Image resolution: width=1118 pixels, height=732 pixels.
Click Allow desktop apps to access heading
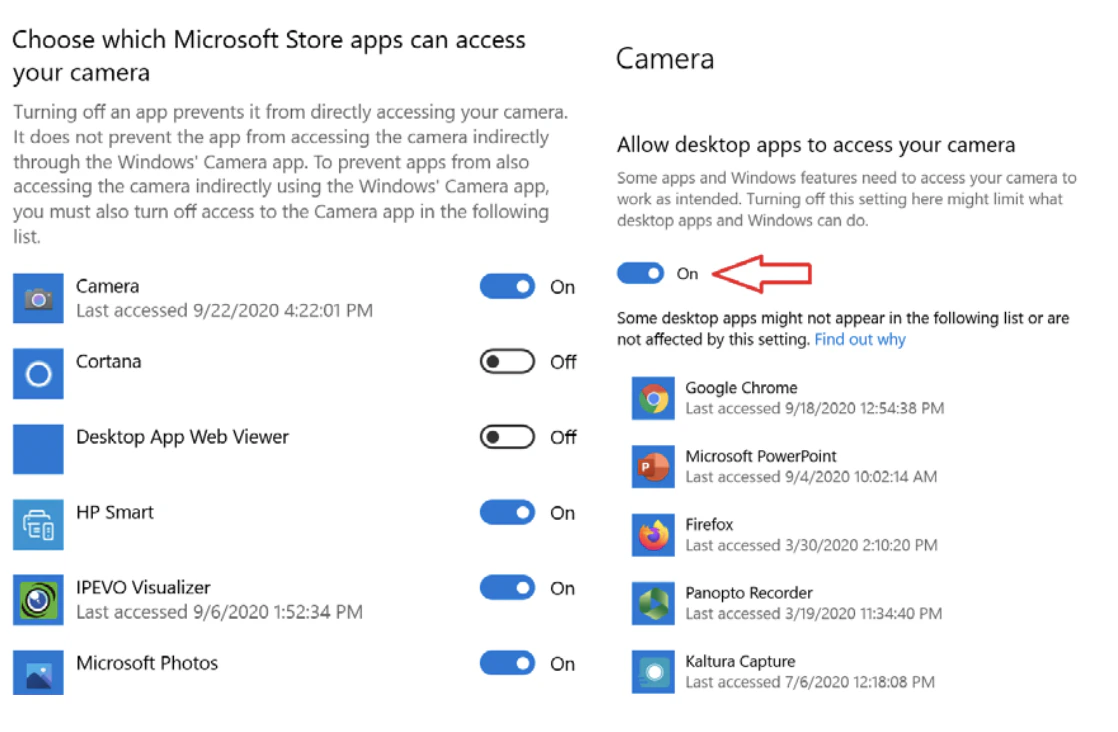point(816,145)
